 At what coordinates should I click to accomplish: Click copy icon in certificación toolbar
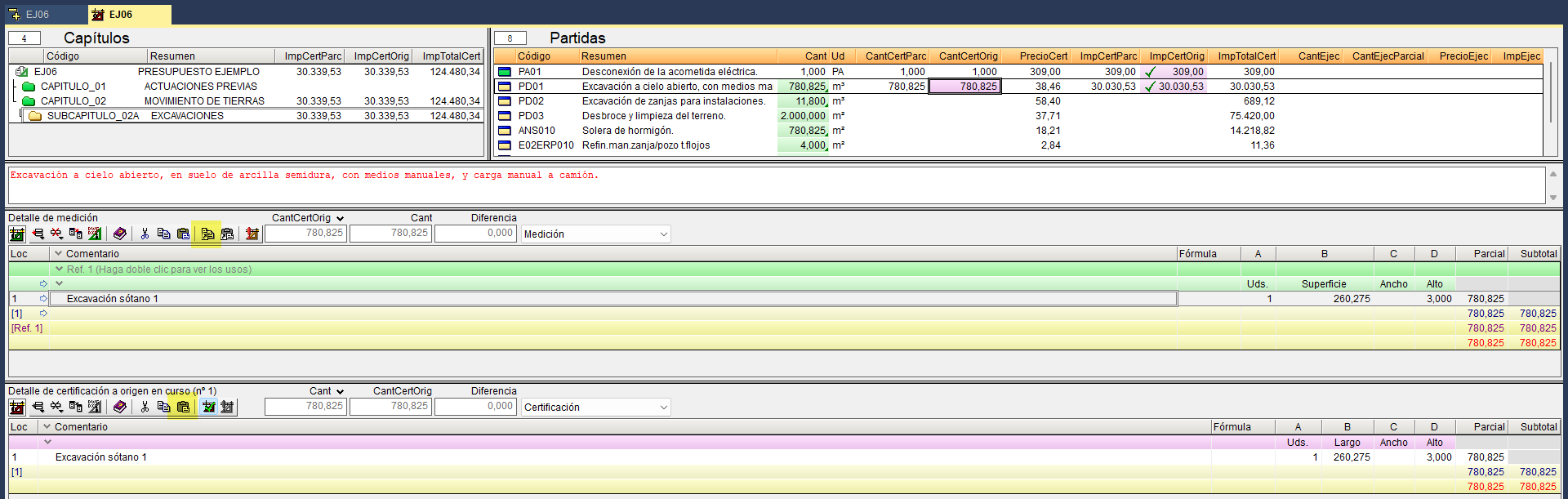(x=163, y=407)
